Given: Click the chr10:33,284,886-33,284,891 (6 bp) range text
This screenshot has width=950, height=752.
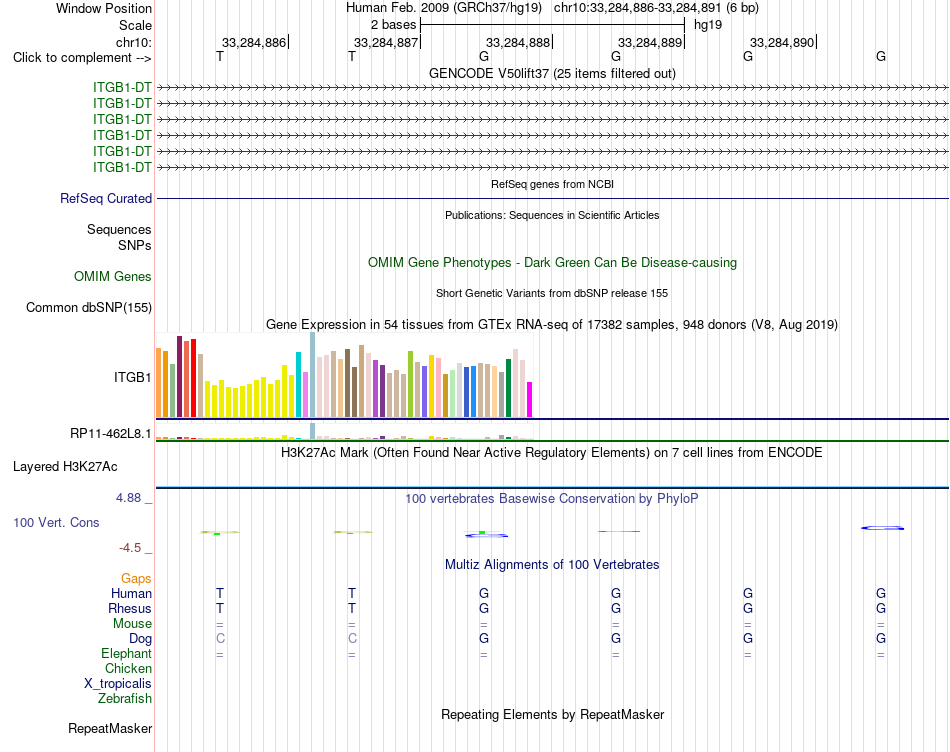Looking at the screenshot, I should (656, 8).
